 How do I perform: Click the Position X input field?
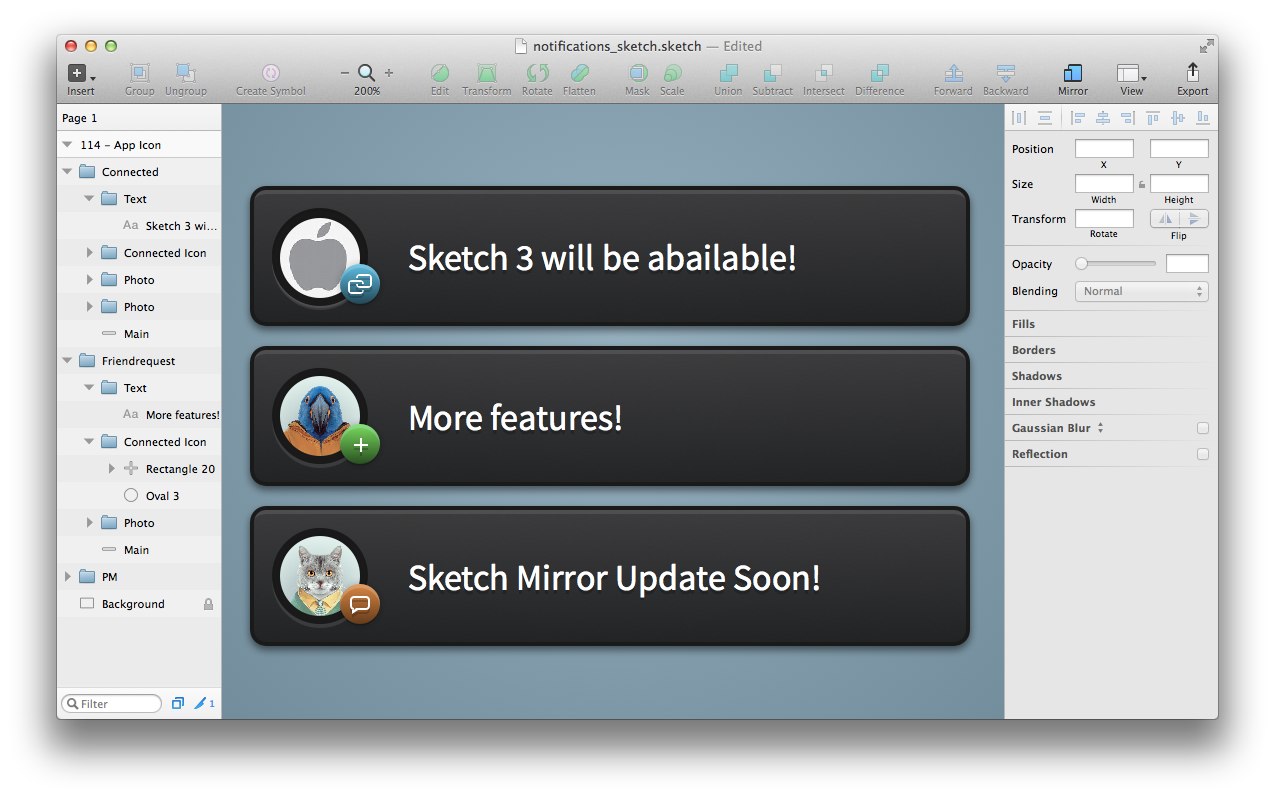[x=1104, y=149]
